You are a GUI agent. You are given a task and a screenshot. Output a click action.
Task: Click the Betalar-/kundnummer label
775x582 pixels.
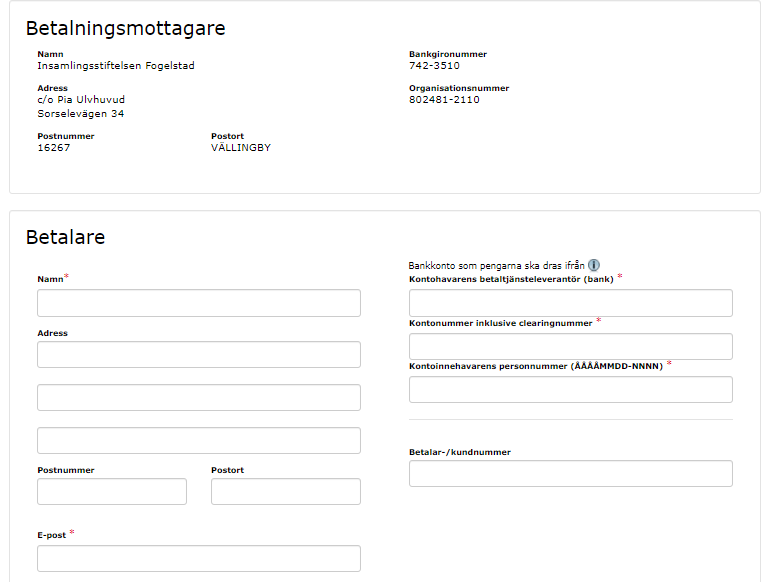pos(460,452)
